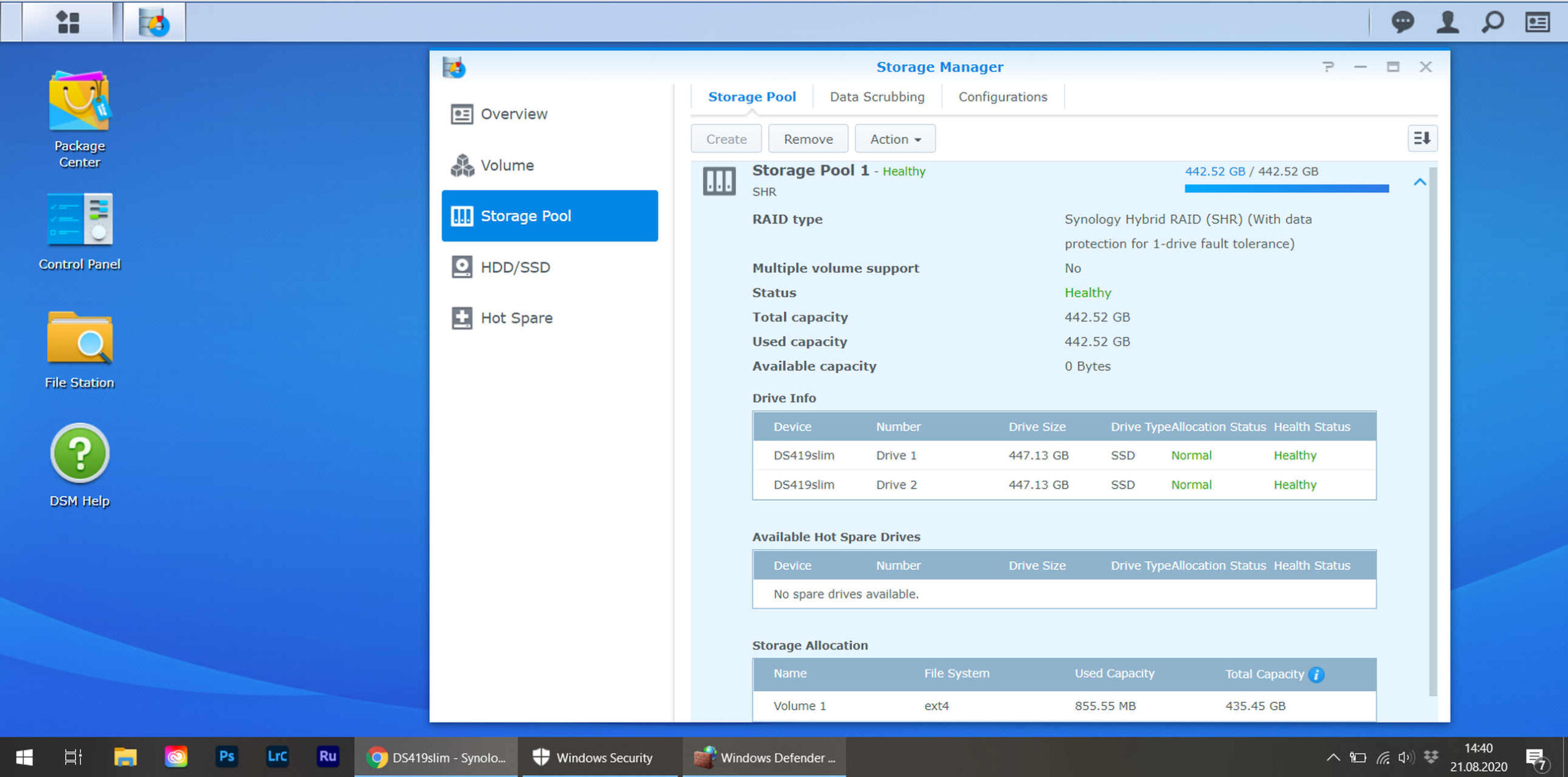Click the Storage Manager title bar logo
The height and width of the screenshot is (777, 1568).
coord(454,67)
